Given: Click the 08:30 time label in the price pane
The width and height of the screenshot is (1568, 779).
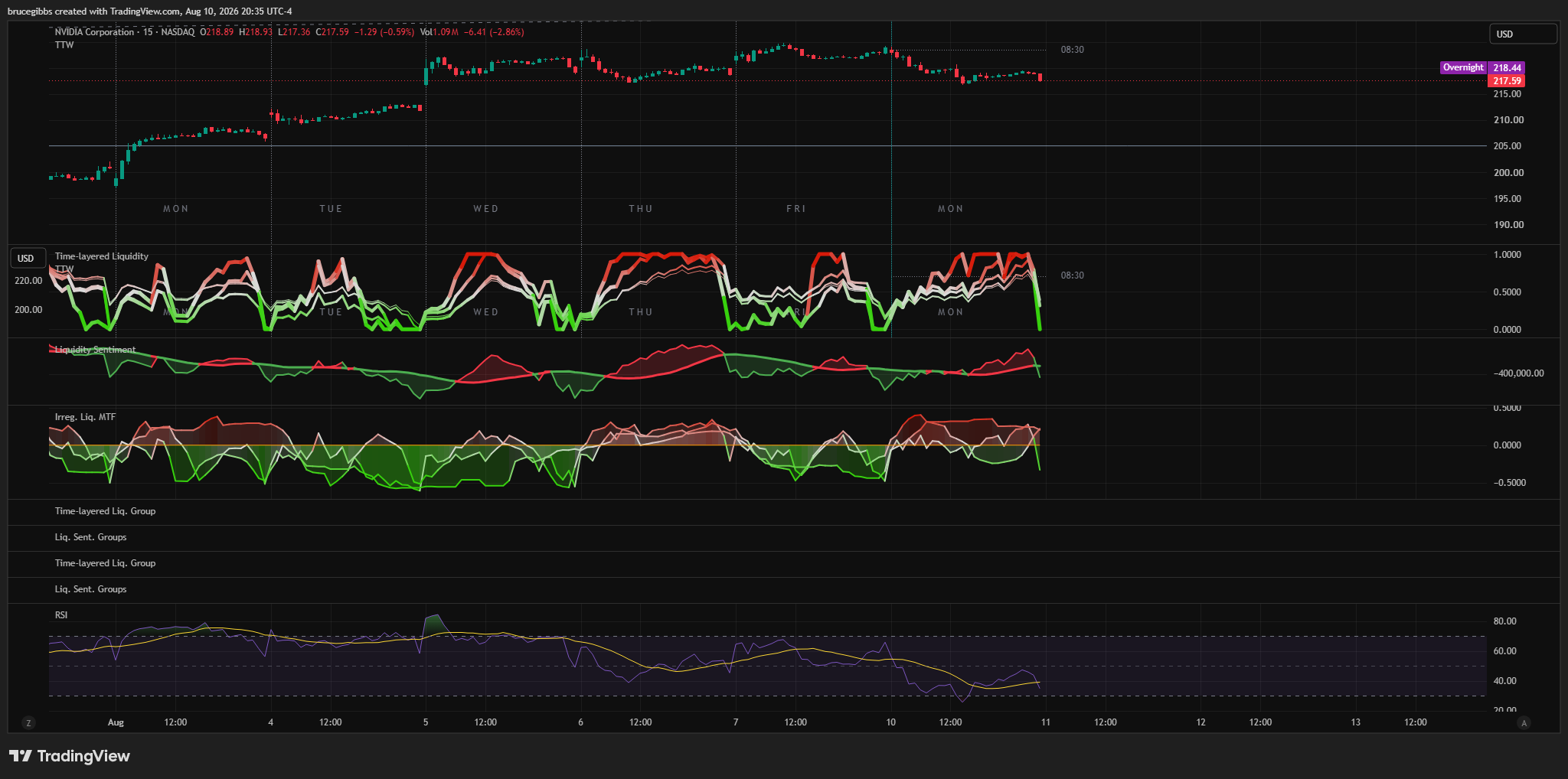Looking at the screenshot, I should [x=1072, y=50].
